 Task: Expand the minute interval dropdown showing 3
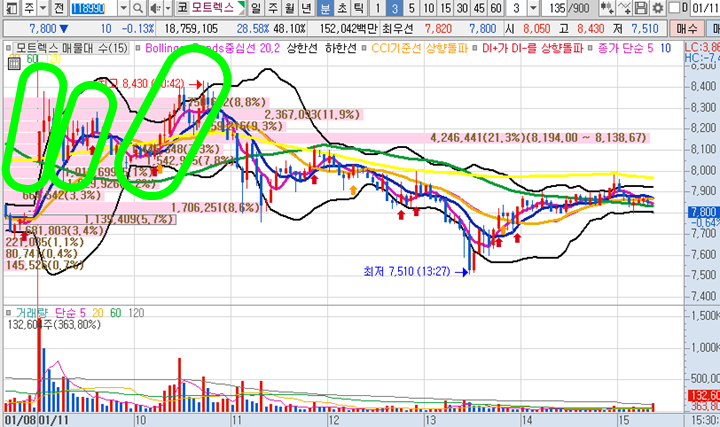point(533,8)
